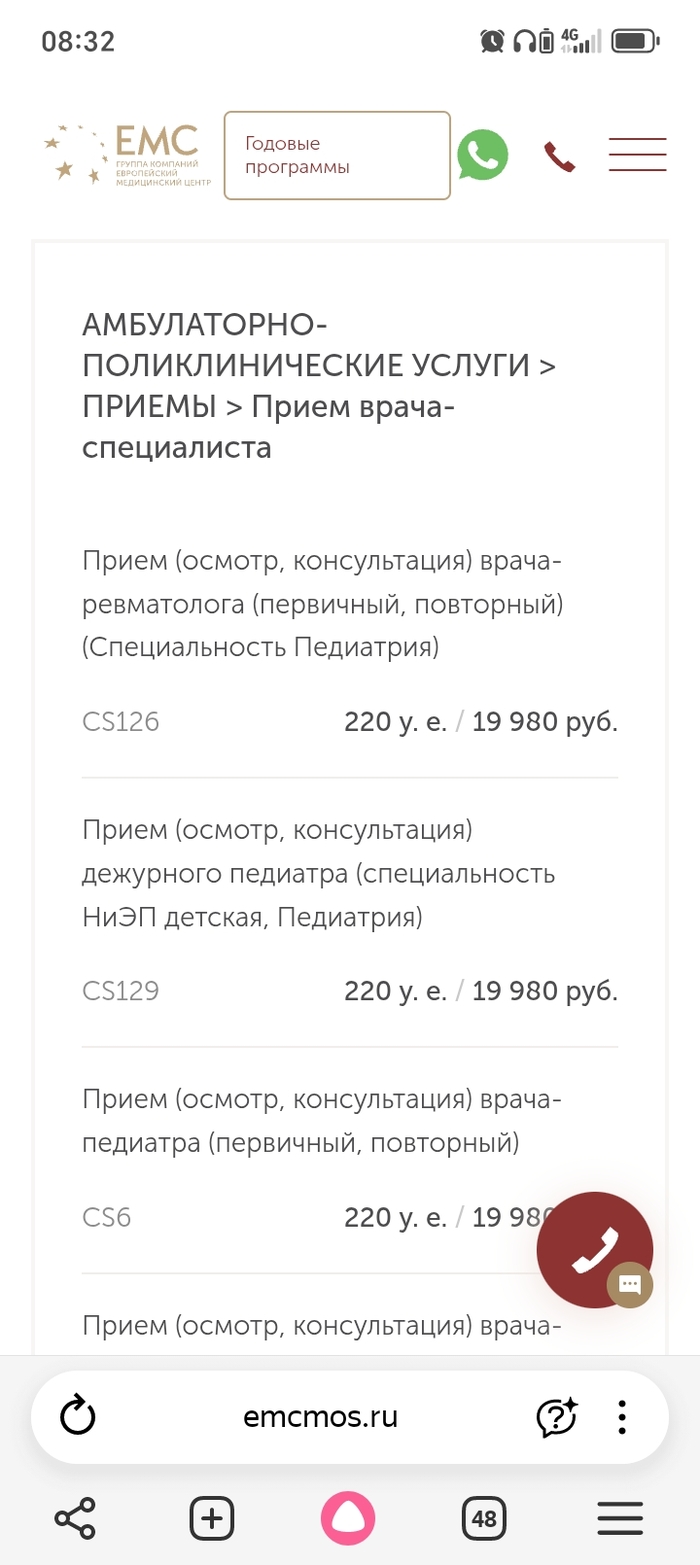The image size is (700, 1565).
Task: Tap the emcmos.ru address bar
Action: click(322, 1416)
